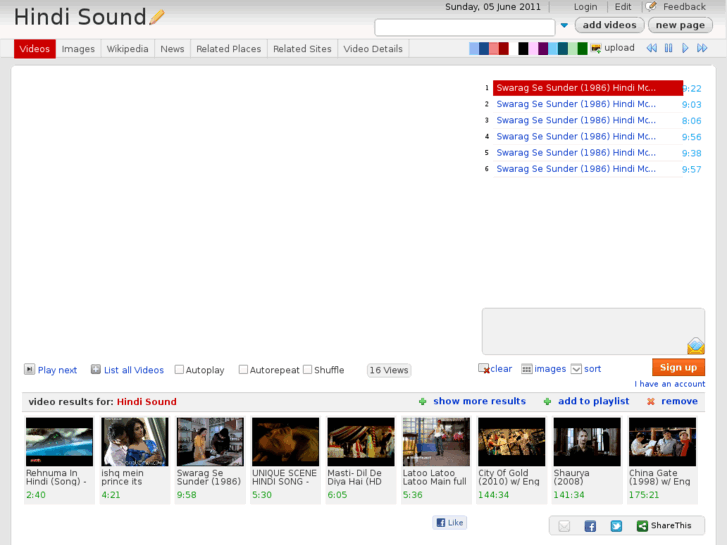Click the green plus for add to playlist

[547, 402]
